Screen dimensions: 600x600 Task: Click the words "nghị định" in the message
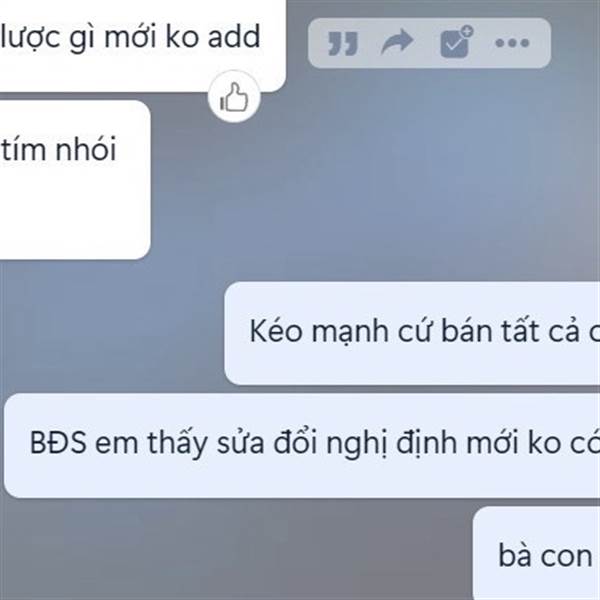390,444
